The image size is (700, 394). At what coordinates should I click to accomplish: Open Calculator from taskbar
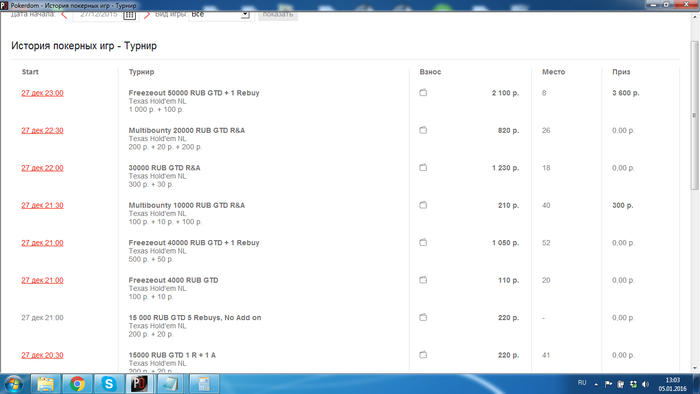coord(204,384)
